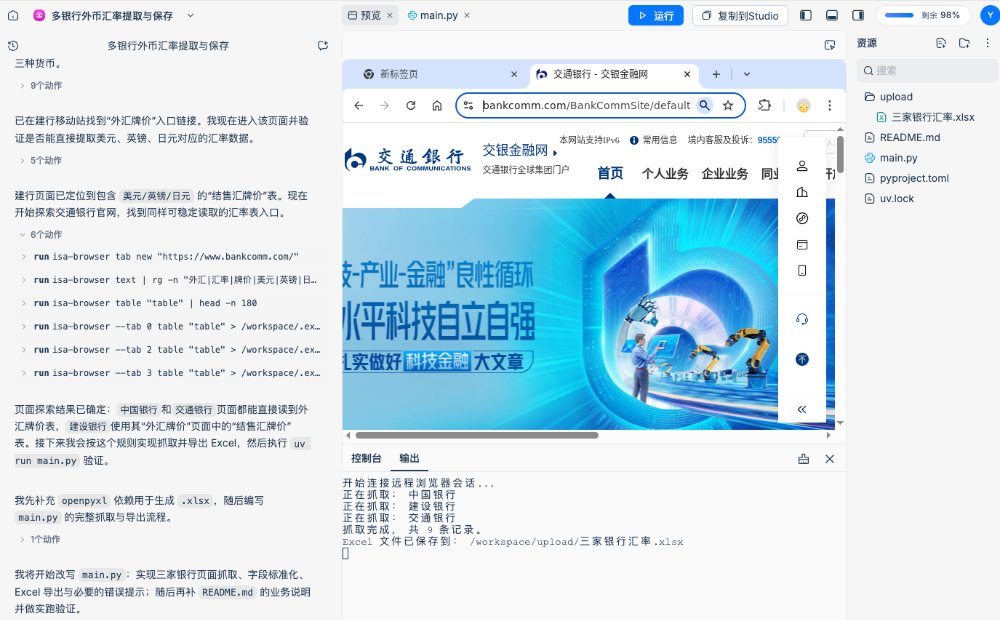Bookmark the page with the star icon
Screen dimensions: 1000x620
(x=728, y=105)
